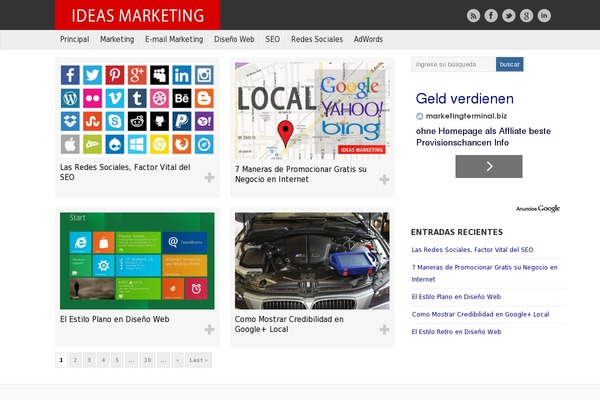Open recent entry 'El Estilo Plano en Diseño Web'
This screenshot has width=600, height=400.
[456, 297]
